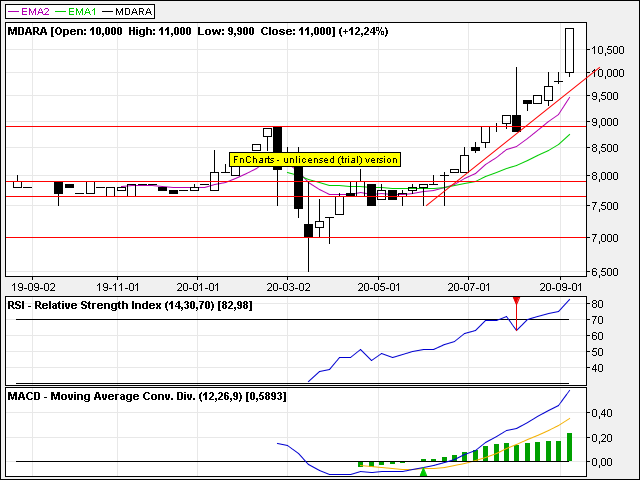The image size is (640, 480).
Task: Click the 7,000 price axis label
Action: 605,238
